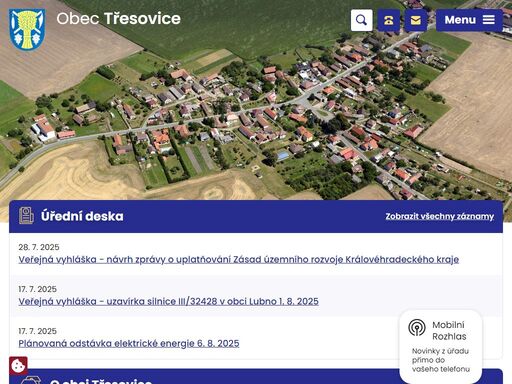Click the Třesovice coat of arms logo

click(x=27, y=30)
